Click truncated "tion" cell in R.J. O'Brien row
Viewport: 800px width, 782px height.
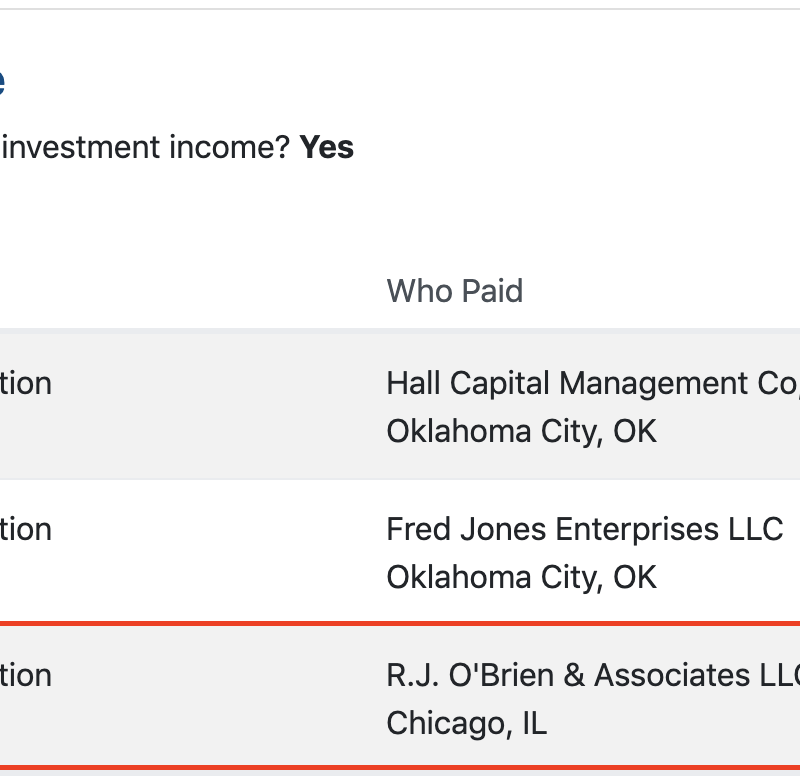coord(25,675)
